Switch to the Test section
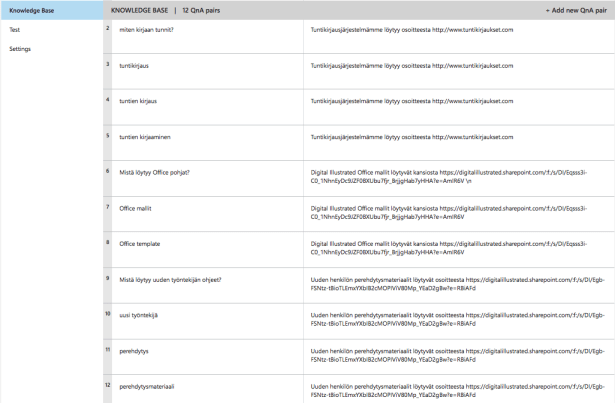 click(x=15, y=29)
